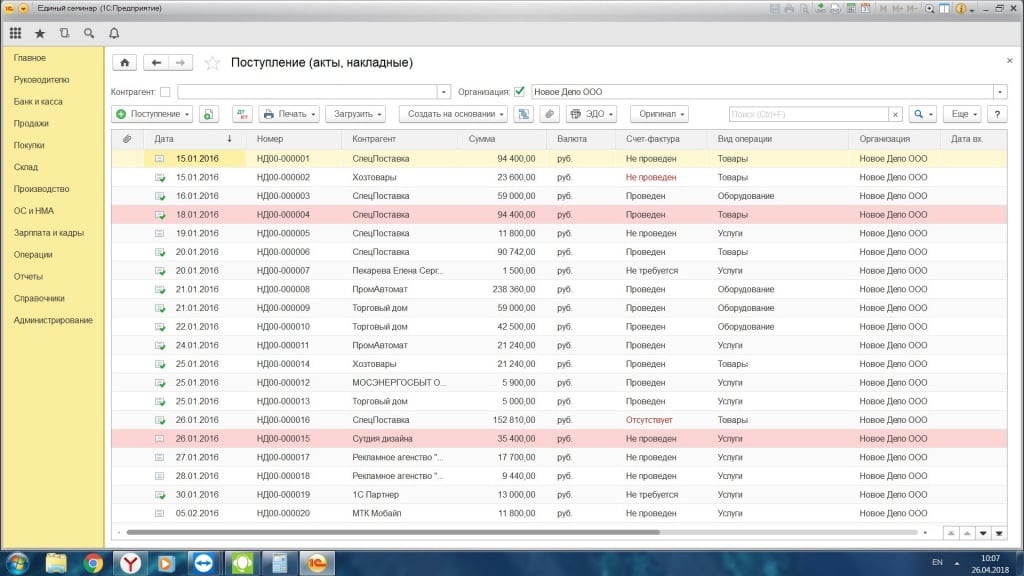Click the paperclip attachments toolbar button

click(549, 114)
